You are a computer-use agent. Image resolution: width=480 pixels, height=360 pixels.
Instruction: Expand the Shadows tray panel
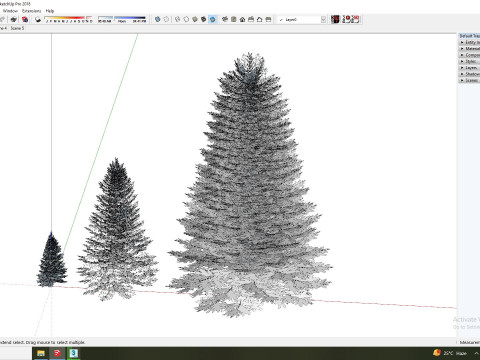pyautogui.click(x=470, y=74)
